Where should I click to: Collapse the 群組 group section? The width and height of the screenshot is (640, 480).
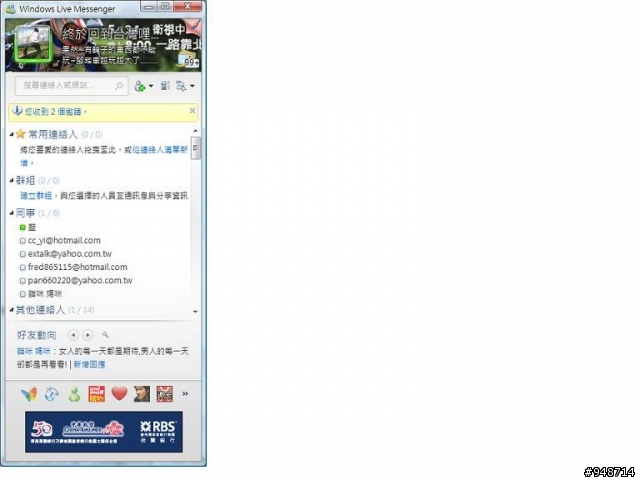[x=11, y=180]
